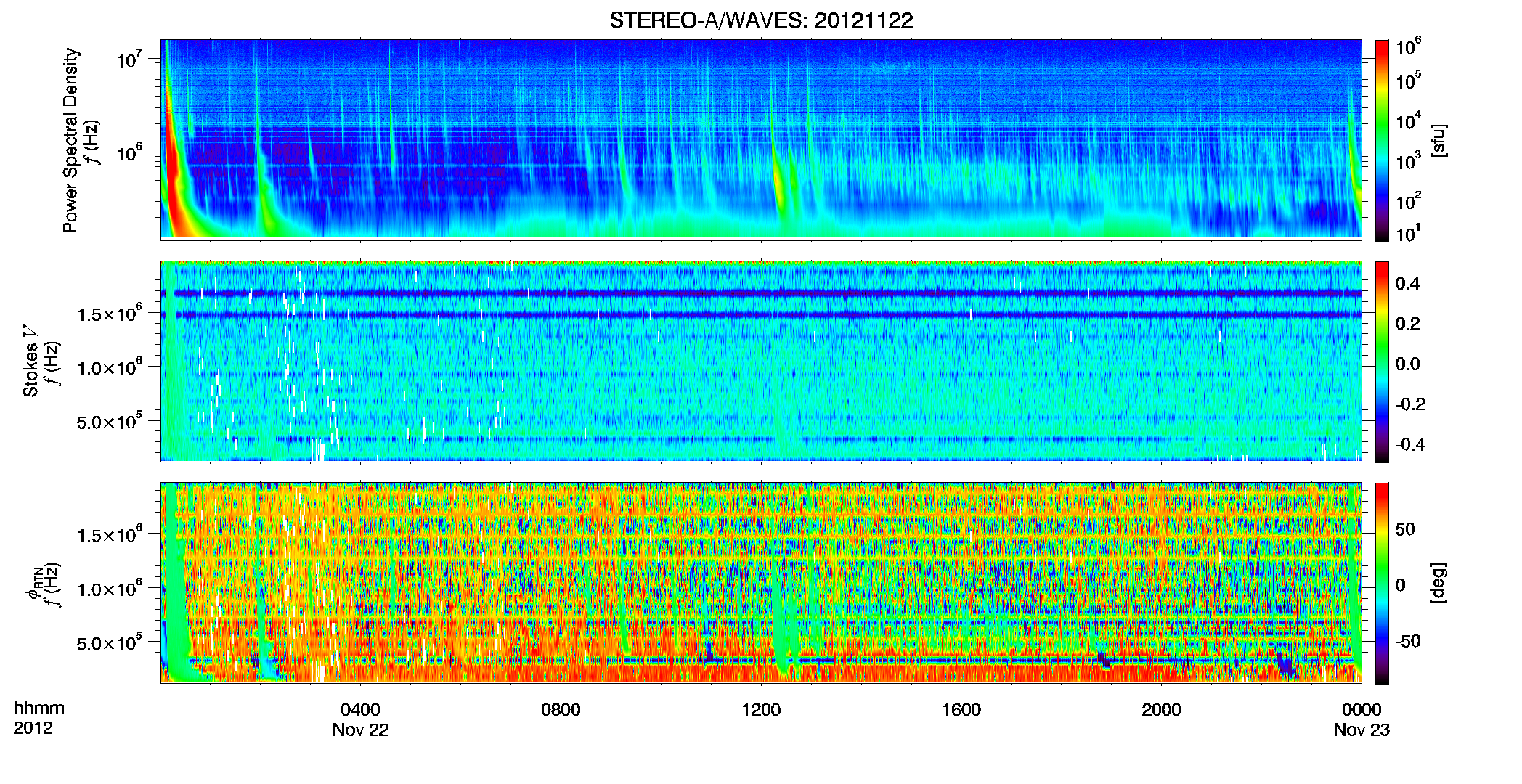Click the 0.0 value on the Stokes colorbar
The height and width of the screenshot is (784, 1522).
[1407, 364]
